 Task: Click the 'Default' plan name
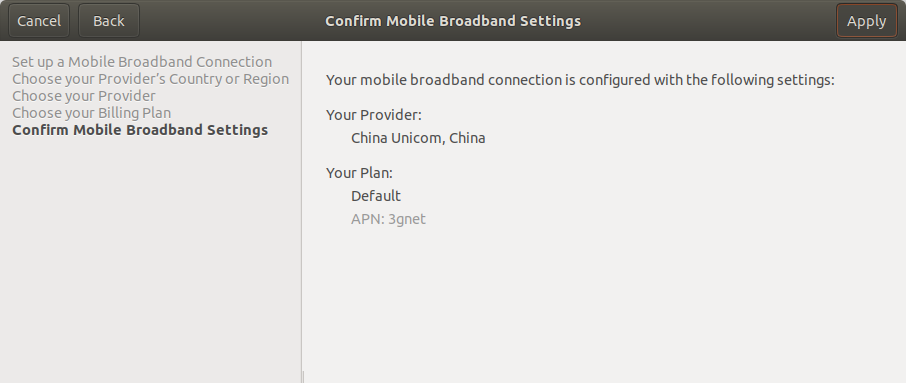[x=376, y=196]
